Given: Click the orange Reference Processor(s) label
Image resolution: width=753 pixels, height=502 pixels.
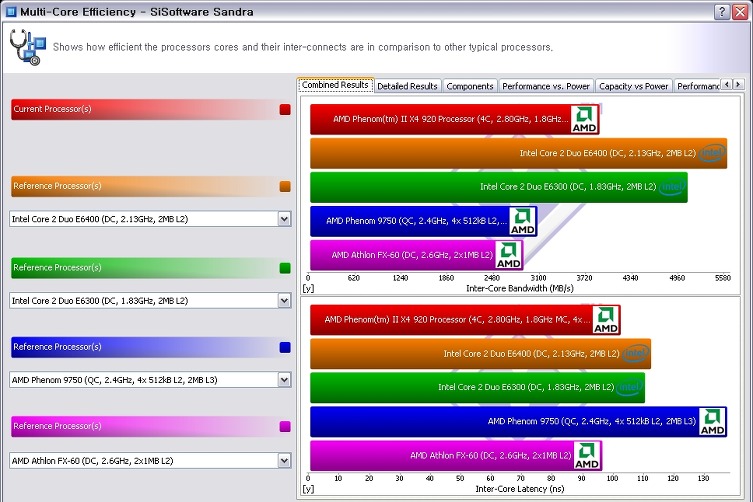Looking at the screenshot, I should 57,186.
